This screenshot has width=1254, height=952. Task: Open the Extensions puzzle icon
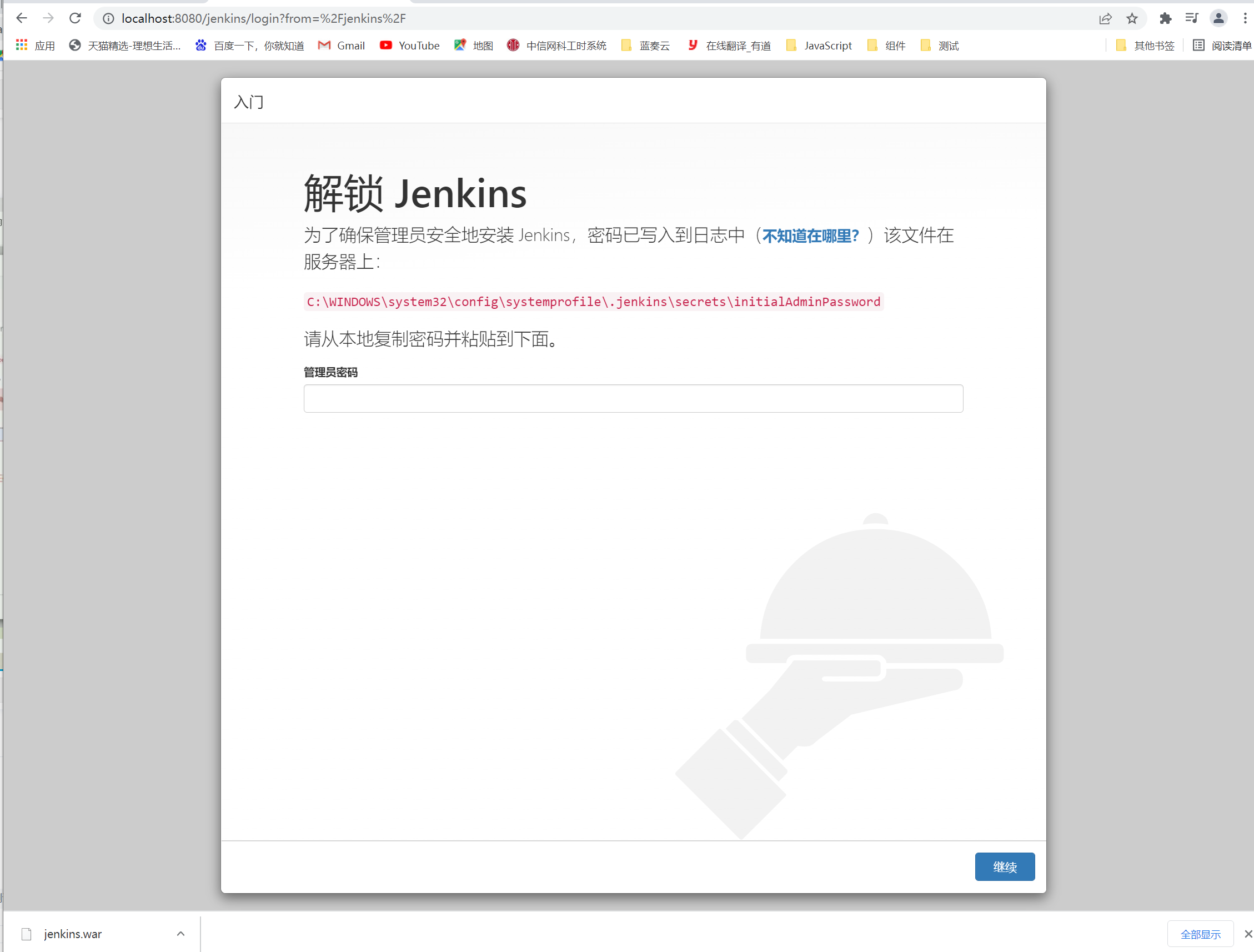(1165, 18)
